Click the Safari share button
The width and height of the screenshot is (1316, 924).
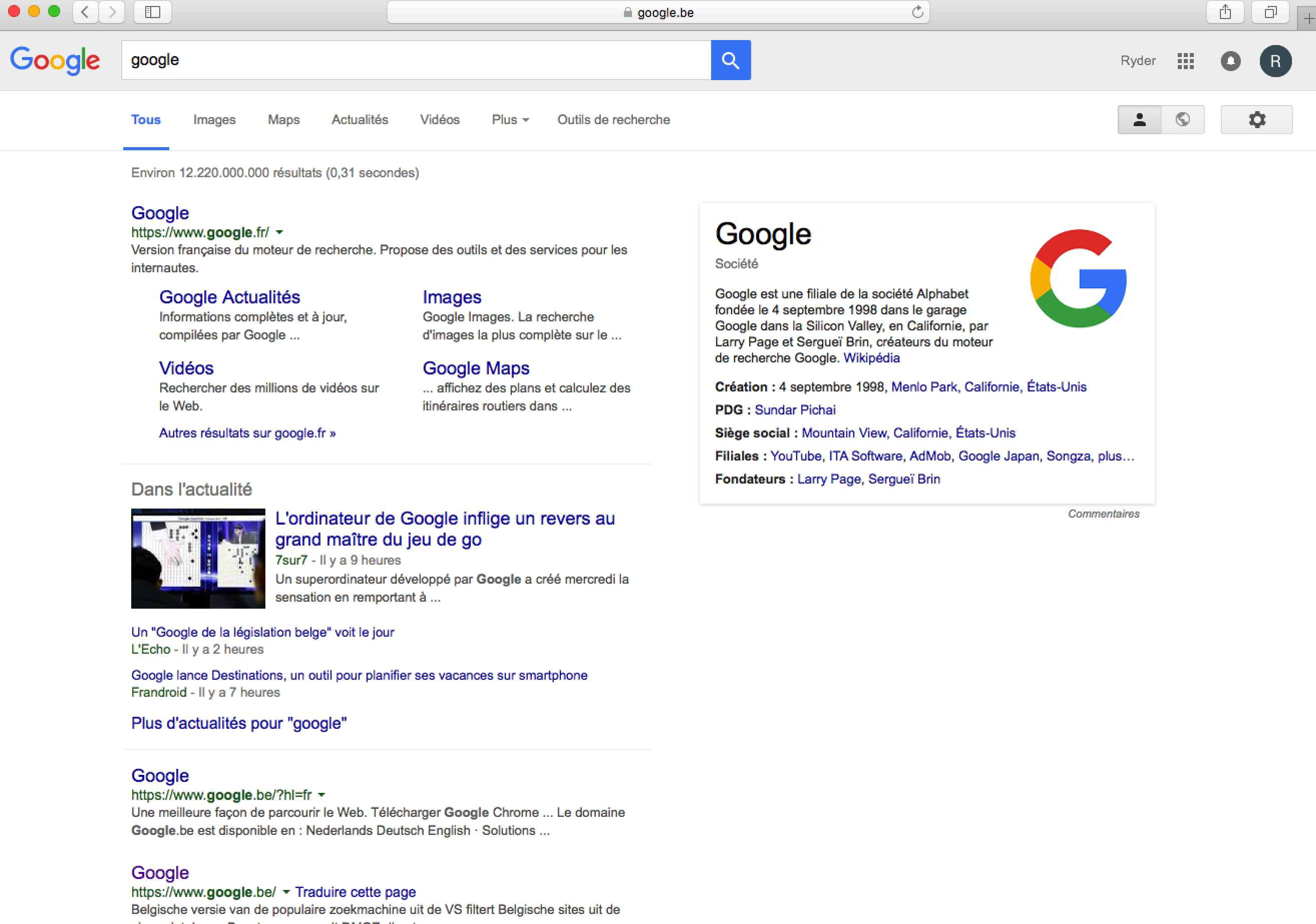[x=1225, y=12]
